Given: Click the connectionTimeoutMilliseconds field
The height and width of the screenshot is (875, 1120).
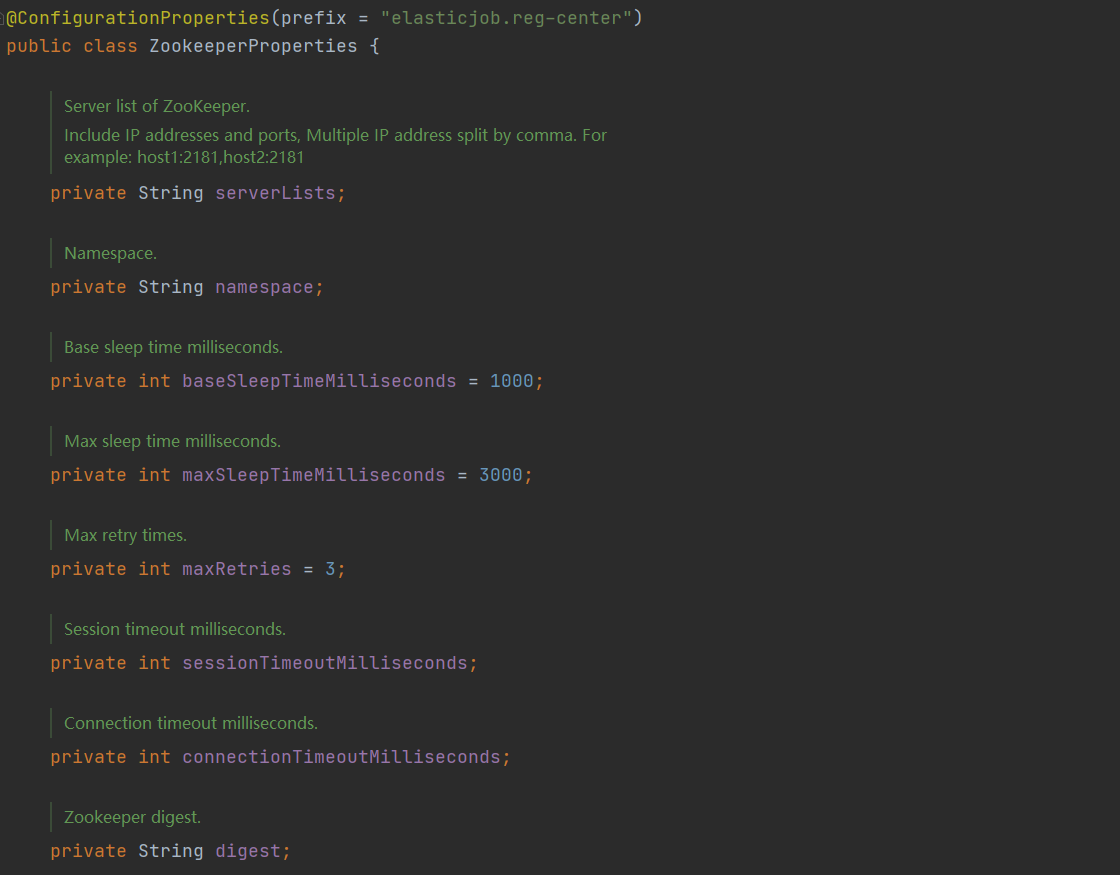Looking at the screenshot, I should pos(341,758).
